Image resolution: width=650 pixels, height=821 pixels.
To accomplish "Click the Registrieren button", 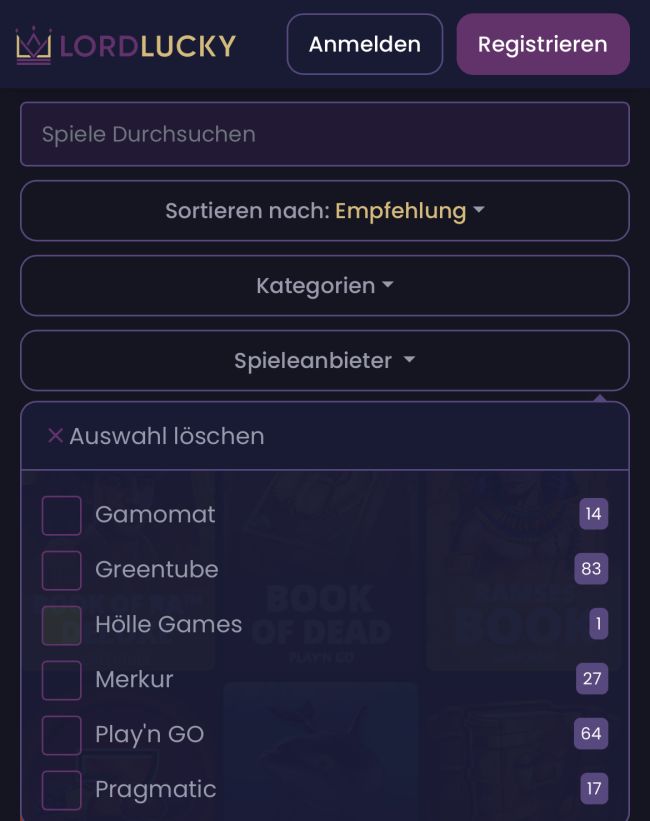I will pyautogui.click(x=543, y=44).
